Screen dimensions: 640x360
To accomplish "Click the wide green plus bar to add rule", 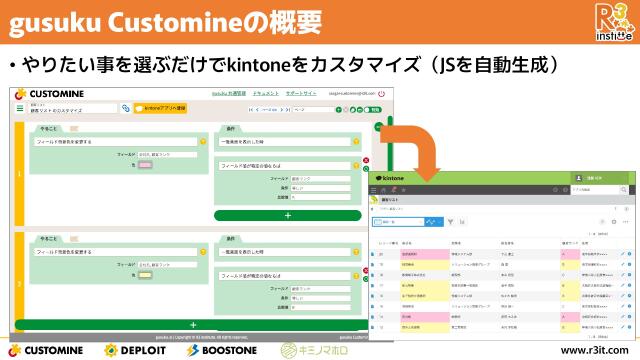I will (x=193, y=325).
